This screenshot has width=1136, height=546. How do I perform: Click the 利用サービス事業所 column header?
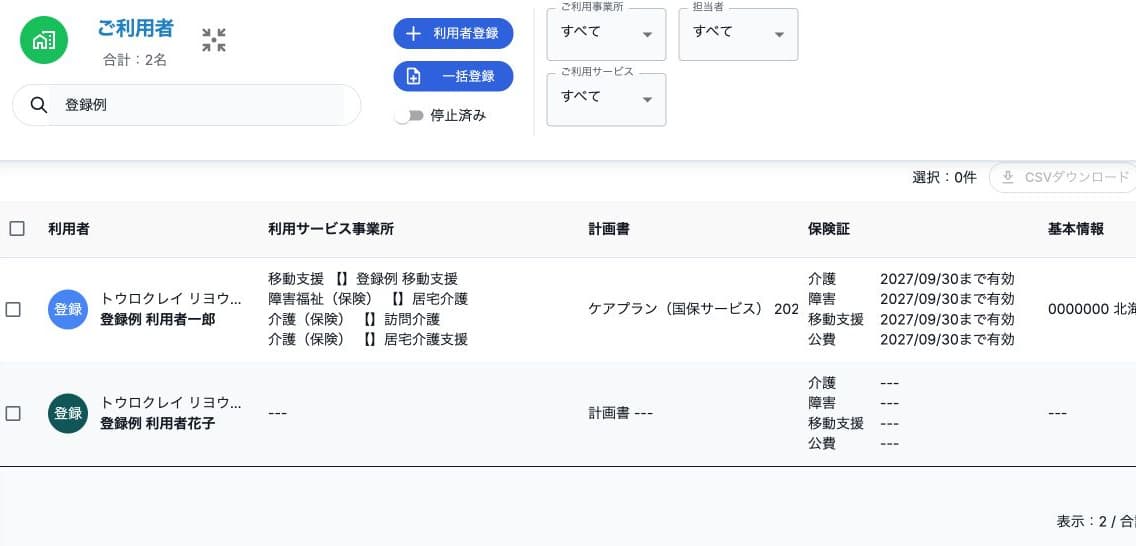[330, 229]
